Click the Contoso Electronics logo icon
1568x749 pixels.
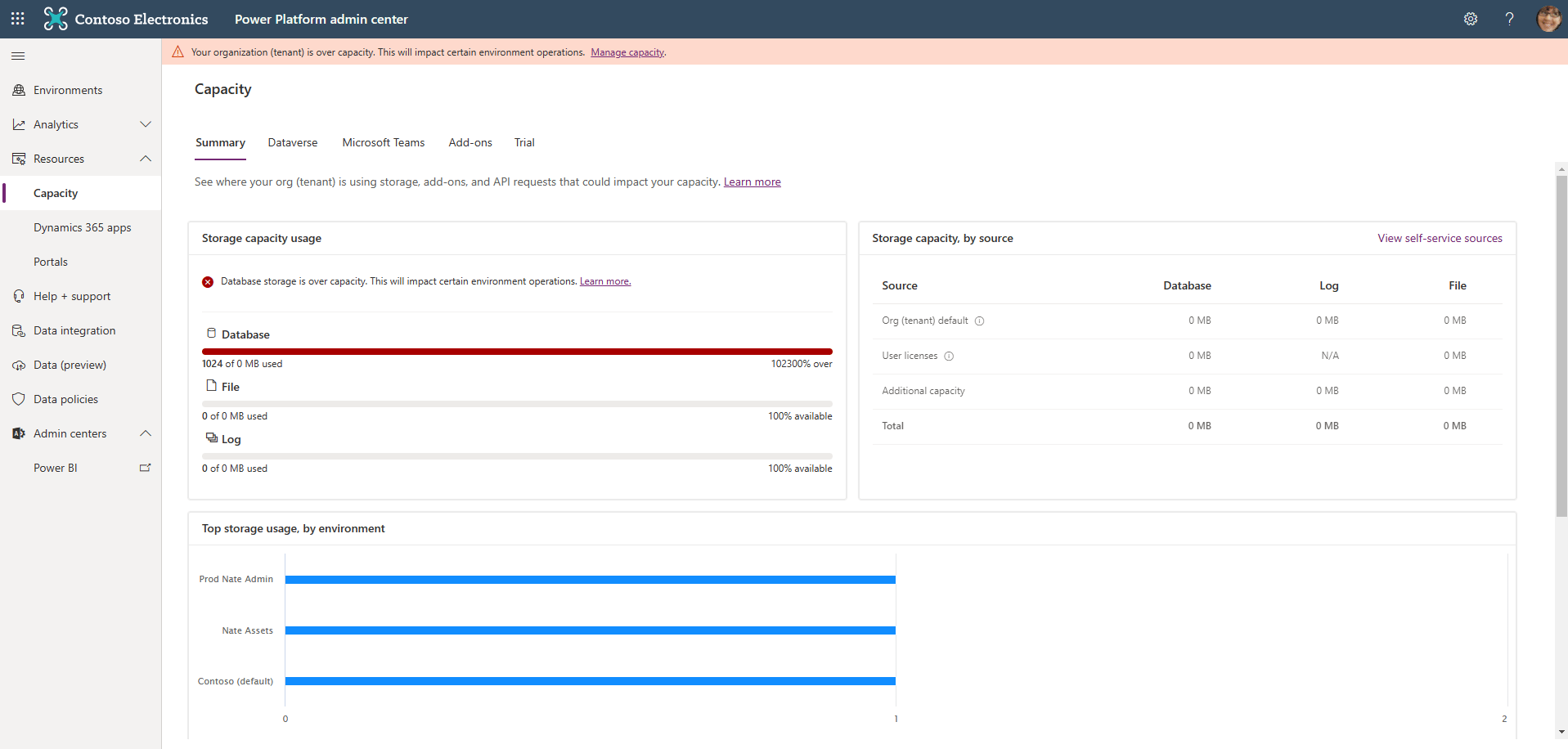tap(56, 19)
